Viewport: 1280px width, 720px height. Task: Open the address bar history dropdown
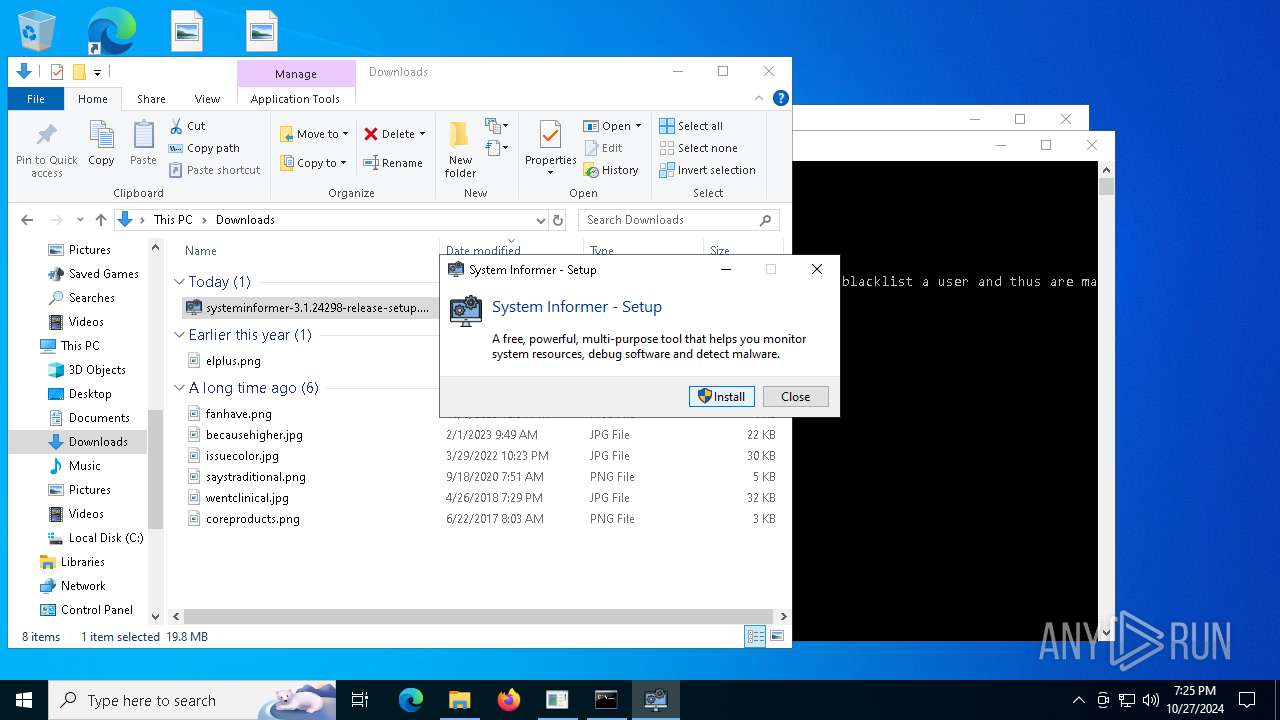click(540, 220)
